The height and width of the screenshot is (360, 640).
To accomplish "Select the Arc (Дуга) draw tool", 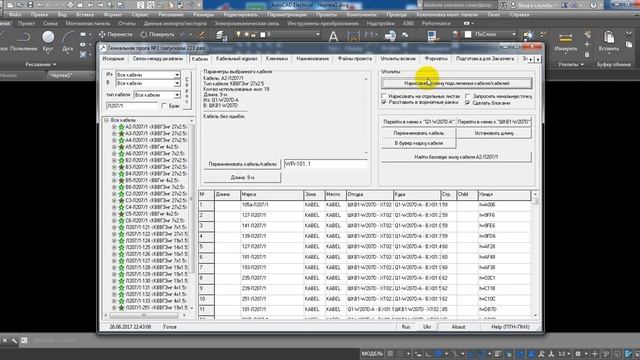I will 67,41.
